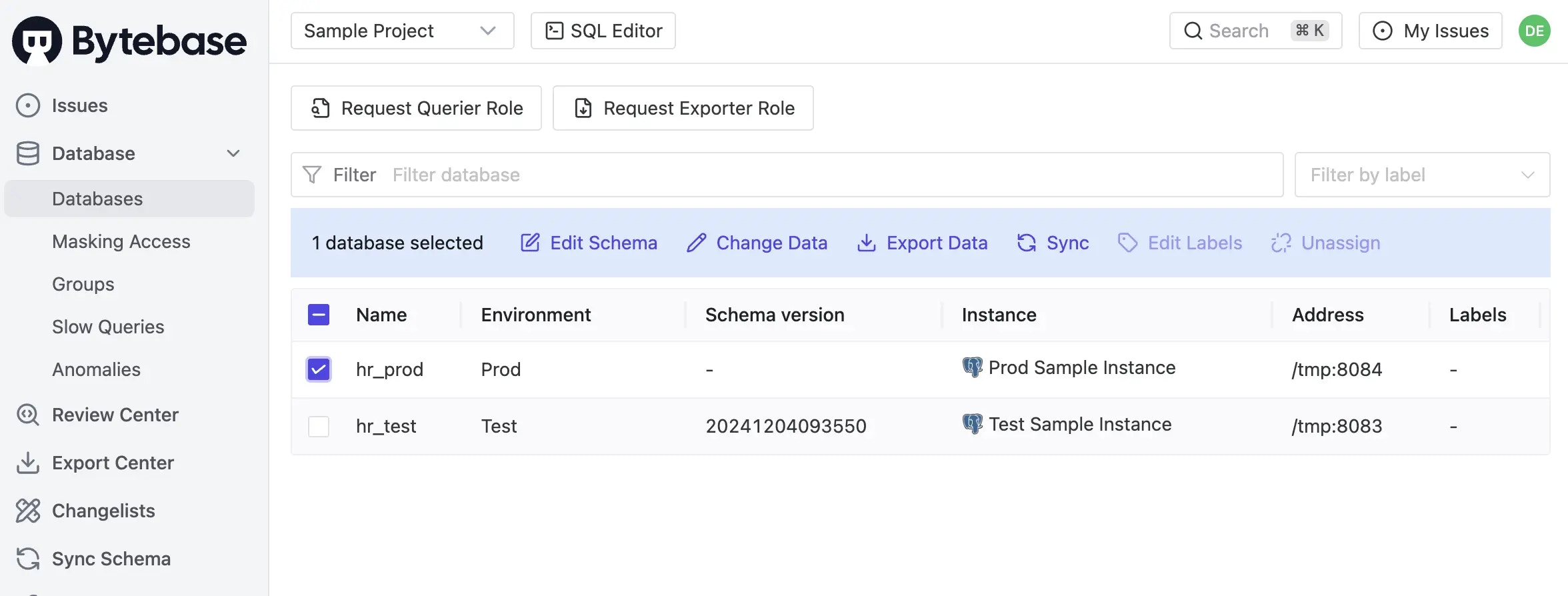1568x596 pixels.
Task: Click the Change Data pencil icon
Action: click(696, 243)
